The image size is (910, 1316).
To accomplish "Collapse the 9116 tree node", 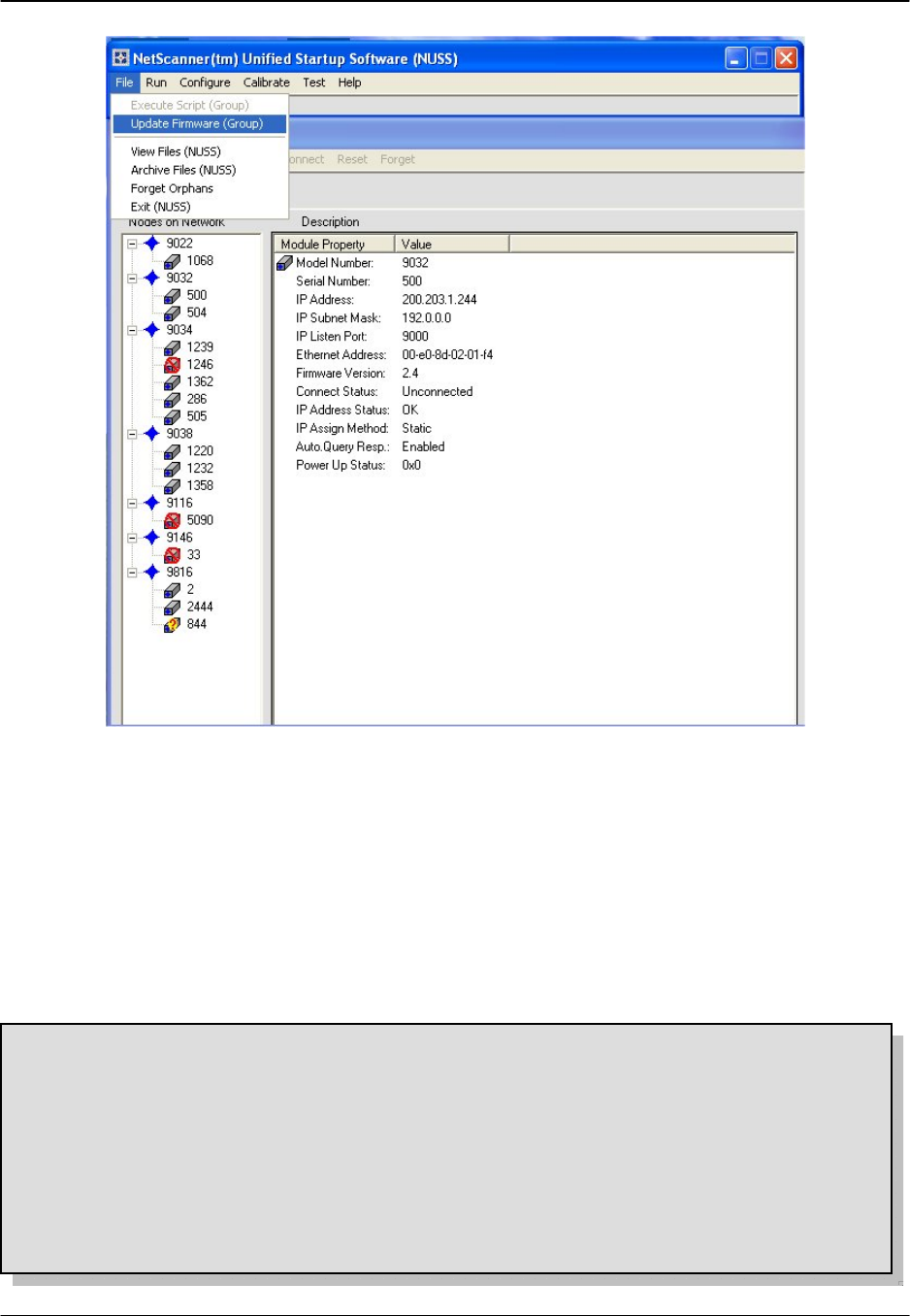I will 132,503.
